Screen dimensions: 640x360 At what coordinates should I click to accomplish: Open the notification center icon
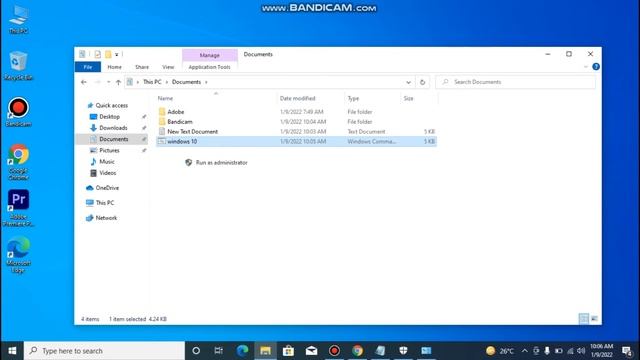point(628,351)
